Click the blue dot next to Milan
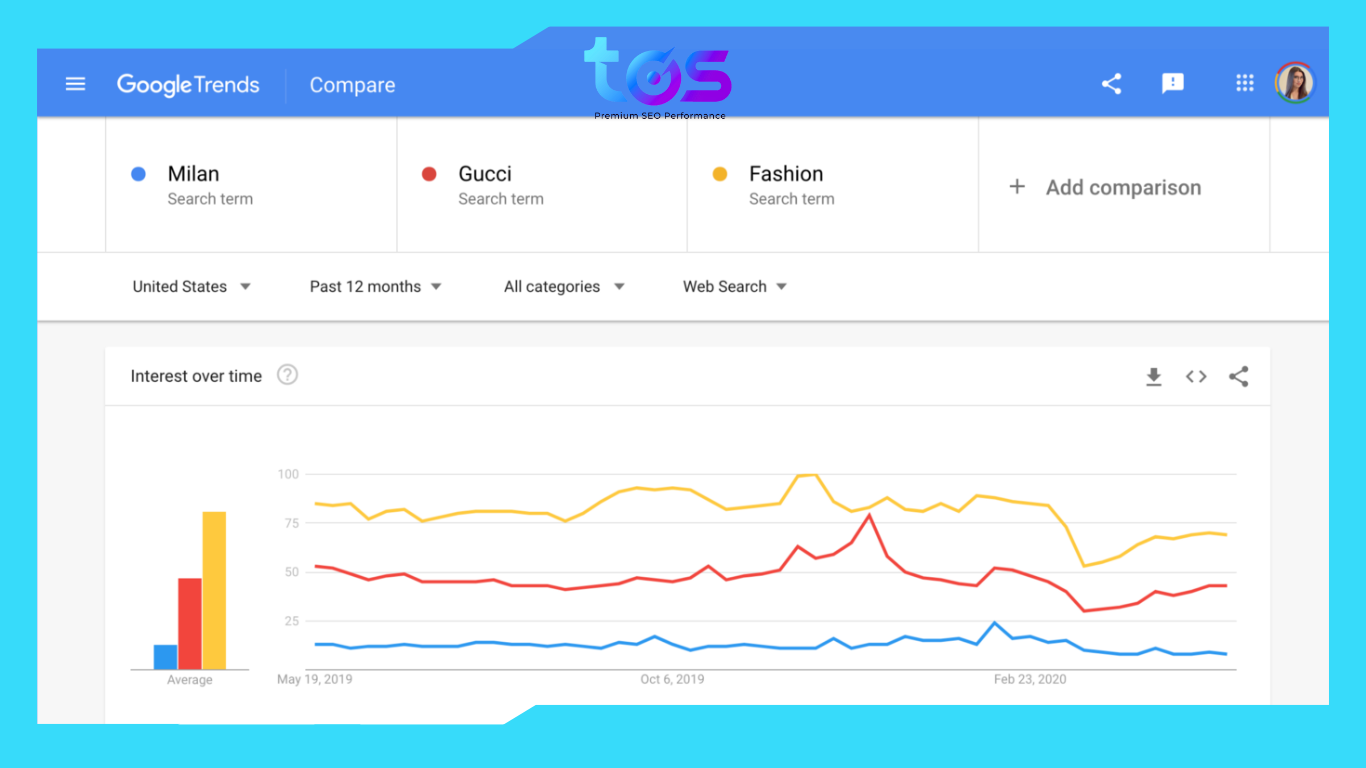The image size is (1366, 768). tap(138, 173)
